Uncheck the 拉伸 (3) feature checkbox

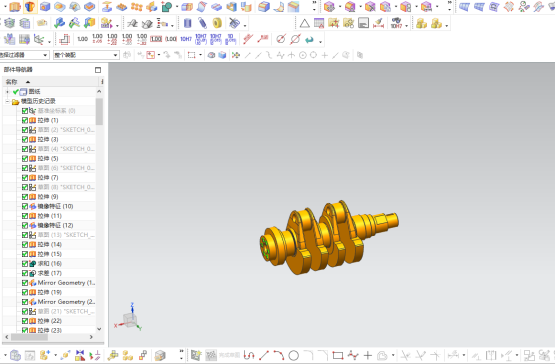point(25,140)
